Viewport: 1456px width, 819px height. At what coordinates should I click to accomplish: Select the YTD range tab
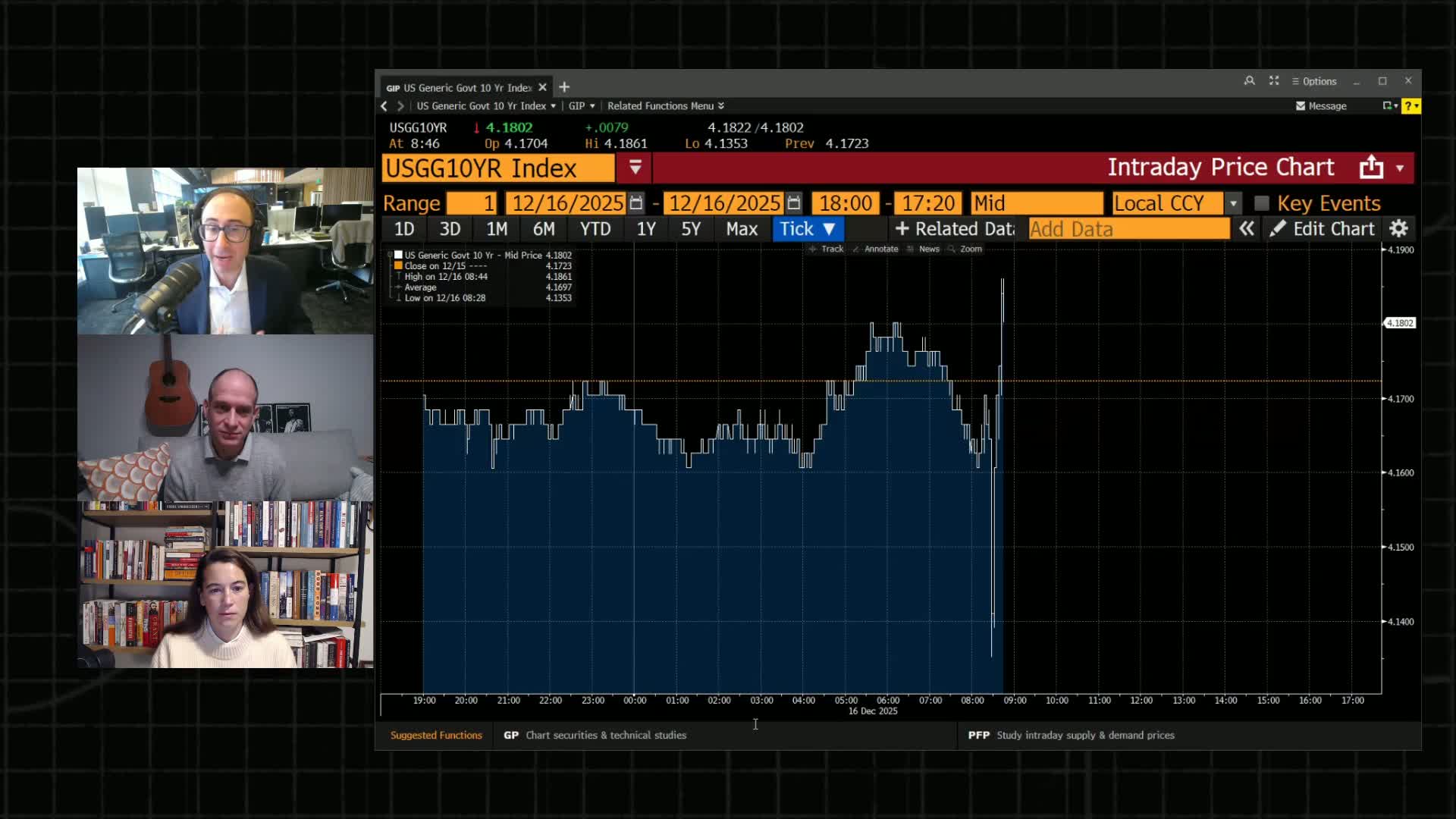click(x=595, y=228)
